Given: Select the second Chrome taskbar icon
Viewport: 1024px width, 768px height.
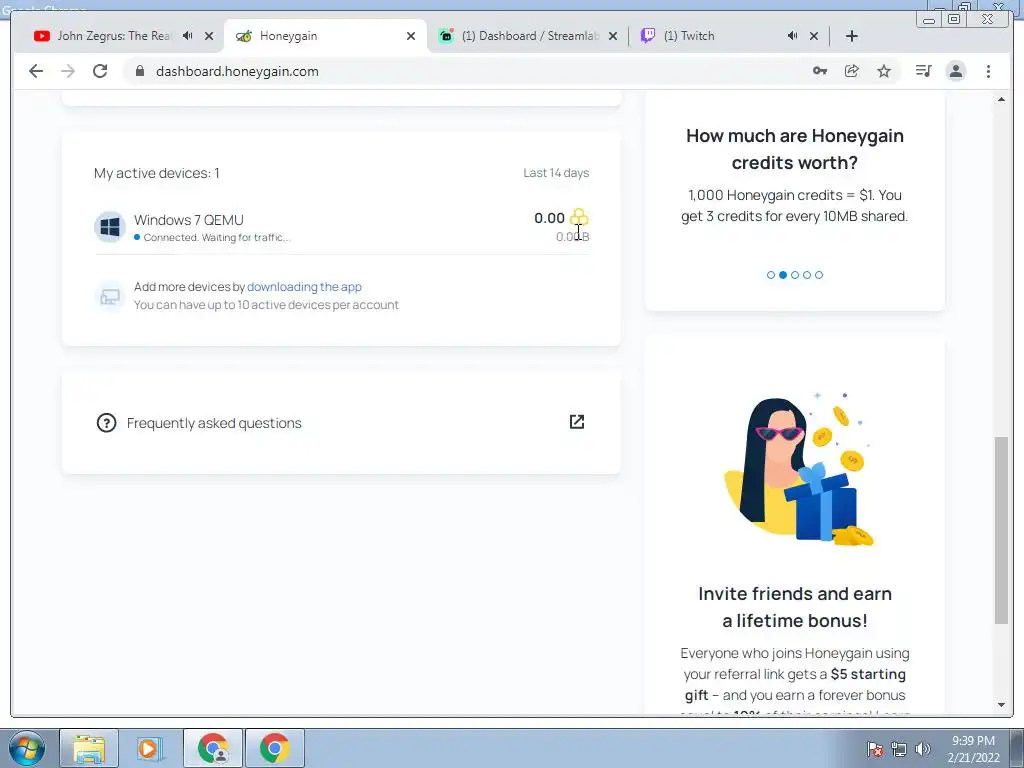Looking at the screenshot, I should pos(275,748).
